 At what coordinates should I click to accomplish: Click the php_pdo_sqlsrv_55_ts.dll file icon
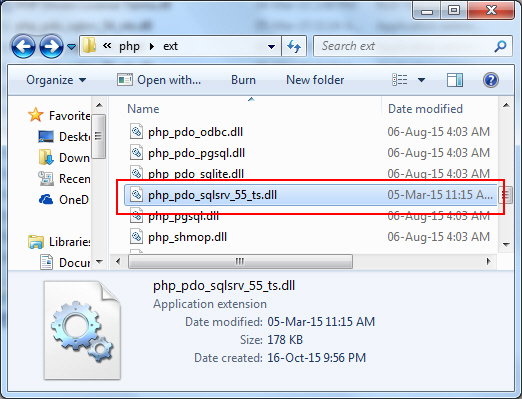coord(136,194)
